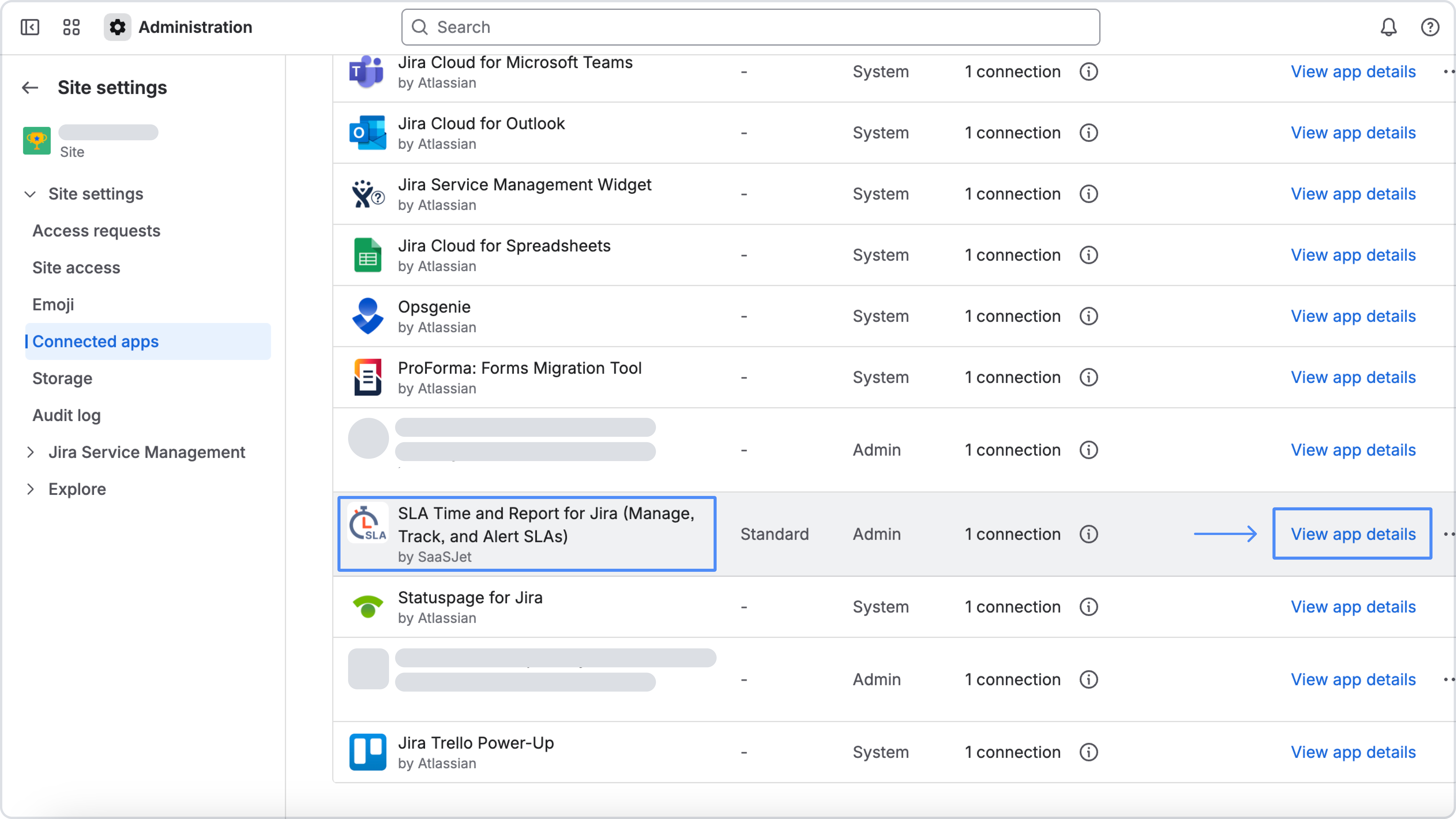Click the back arrow beside Site settings
Image resolution: width=1456 pixels, height=819 pixels.
30,88
